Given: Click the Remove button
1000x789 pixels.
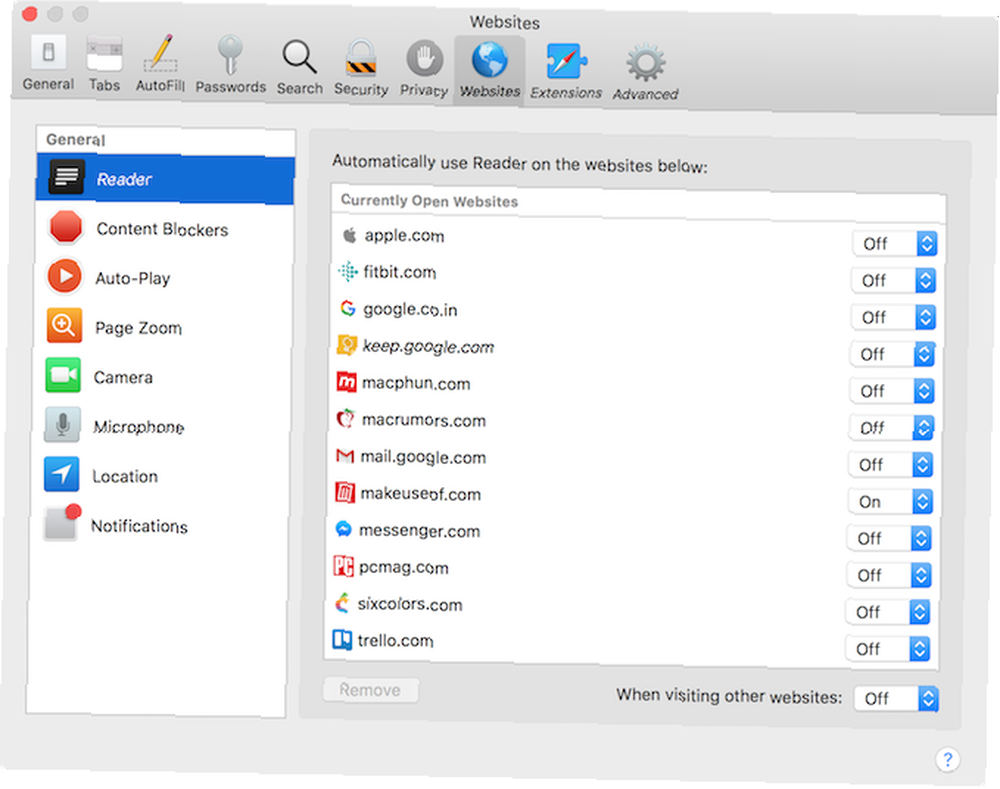Looking at the screenshot, I should (371, 689).
